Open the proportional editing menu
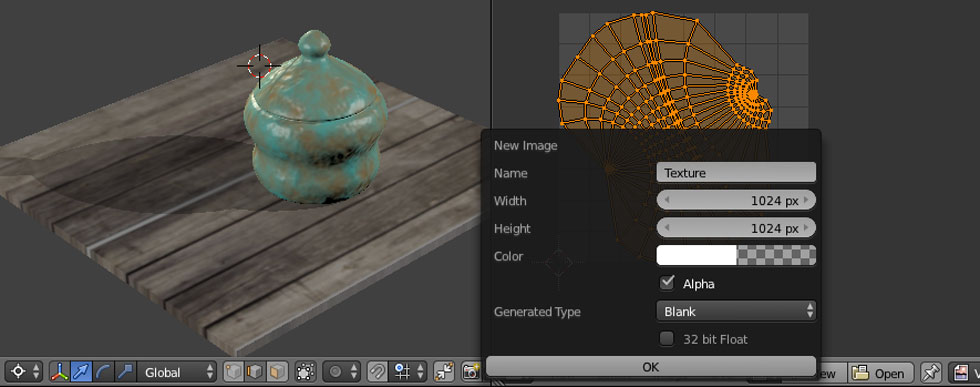This screenshot has width=980, height=387. point(342,372)
